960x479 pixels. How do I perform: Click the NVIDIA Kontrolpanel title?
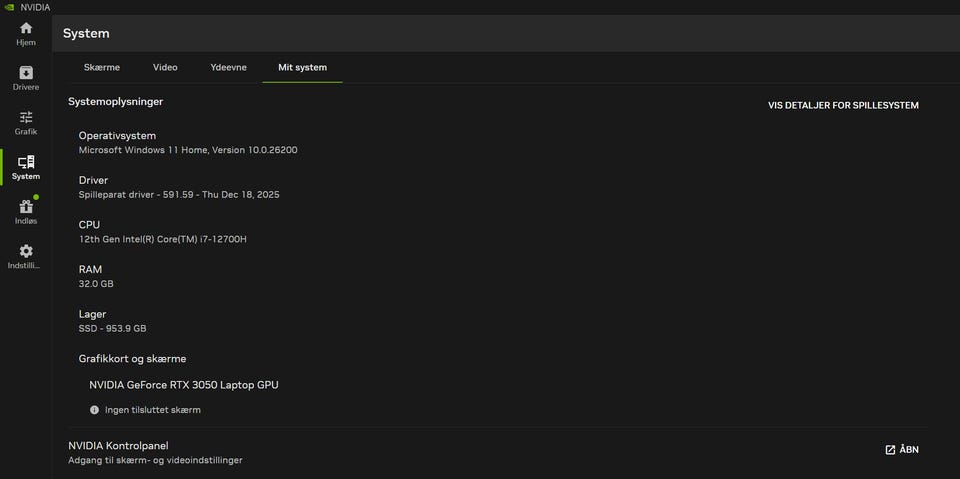118,445
